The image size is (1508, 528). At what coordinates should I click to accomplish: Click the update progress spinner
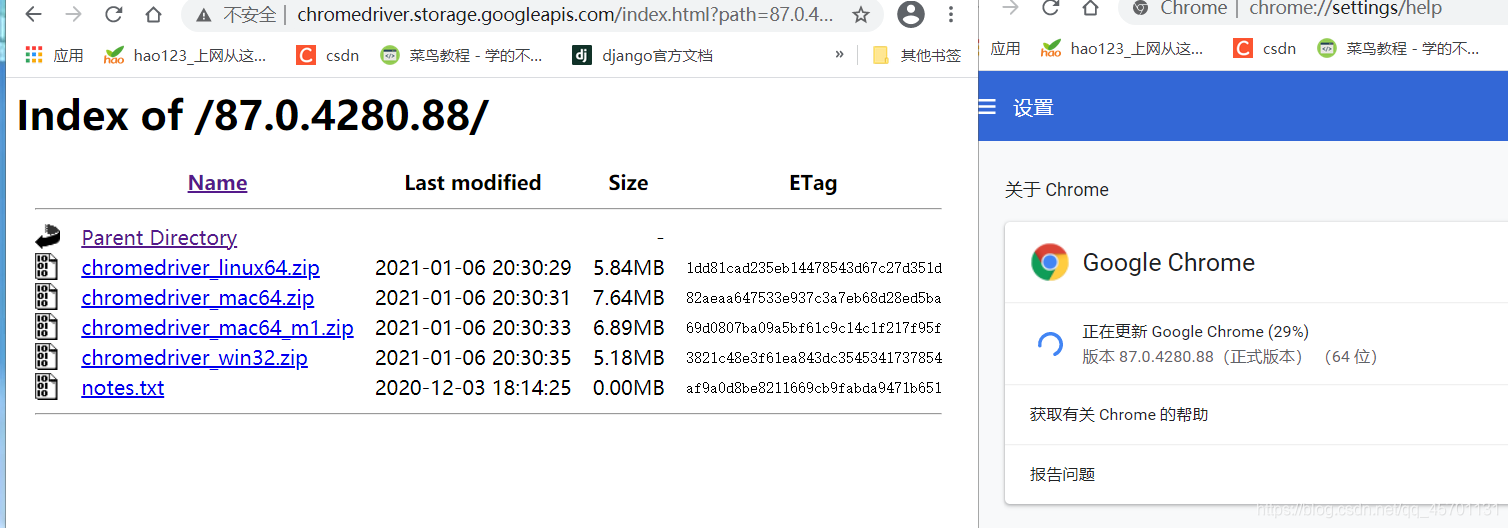pos(1050,344)
